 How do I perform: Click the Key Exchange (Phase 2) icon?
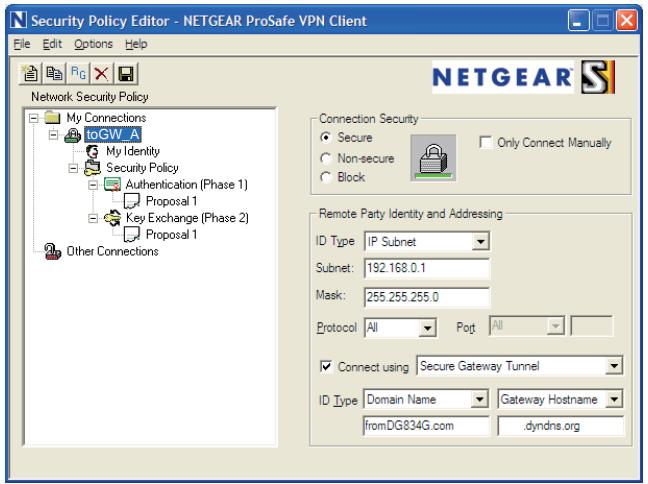(112, 218)
